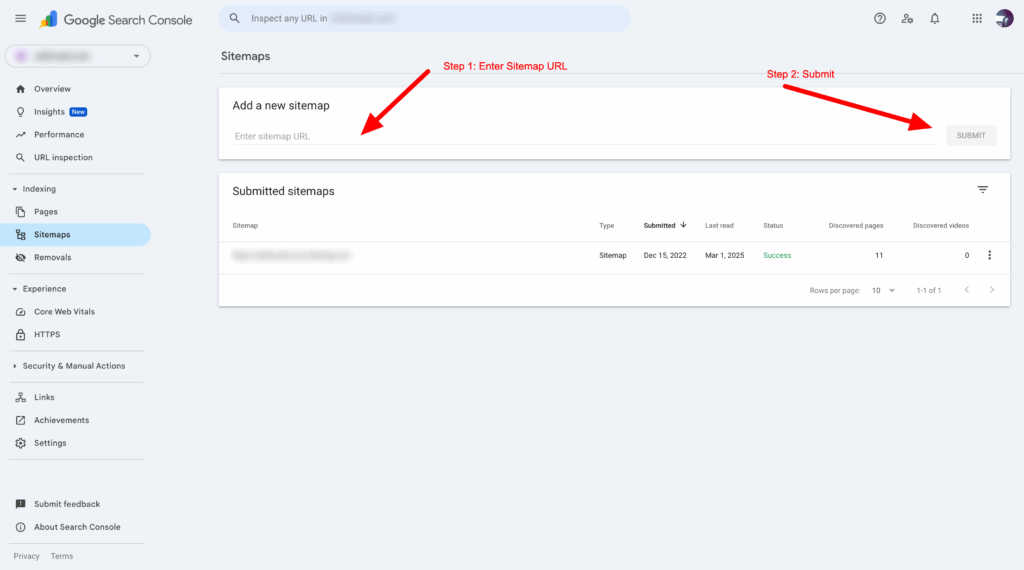
Task: Open notifications bell
Action: [x=935, y=19]
